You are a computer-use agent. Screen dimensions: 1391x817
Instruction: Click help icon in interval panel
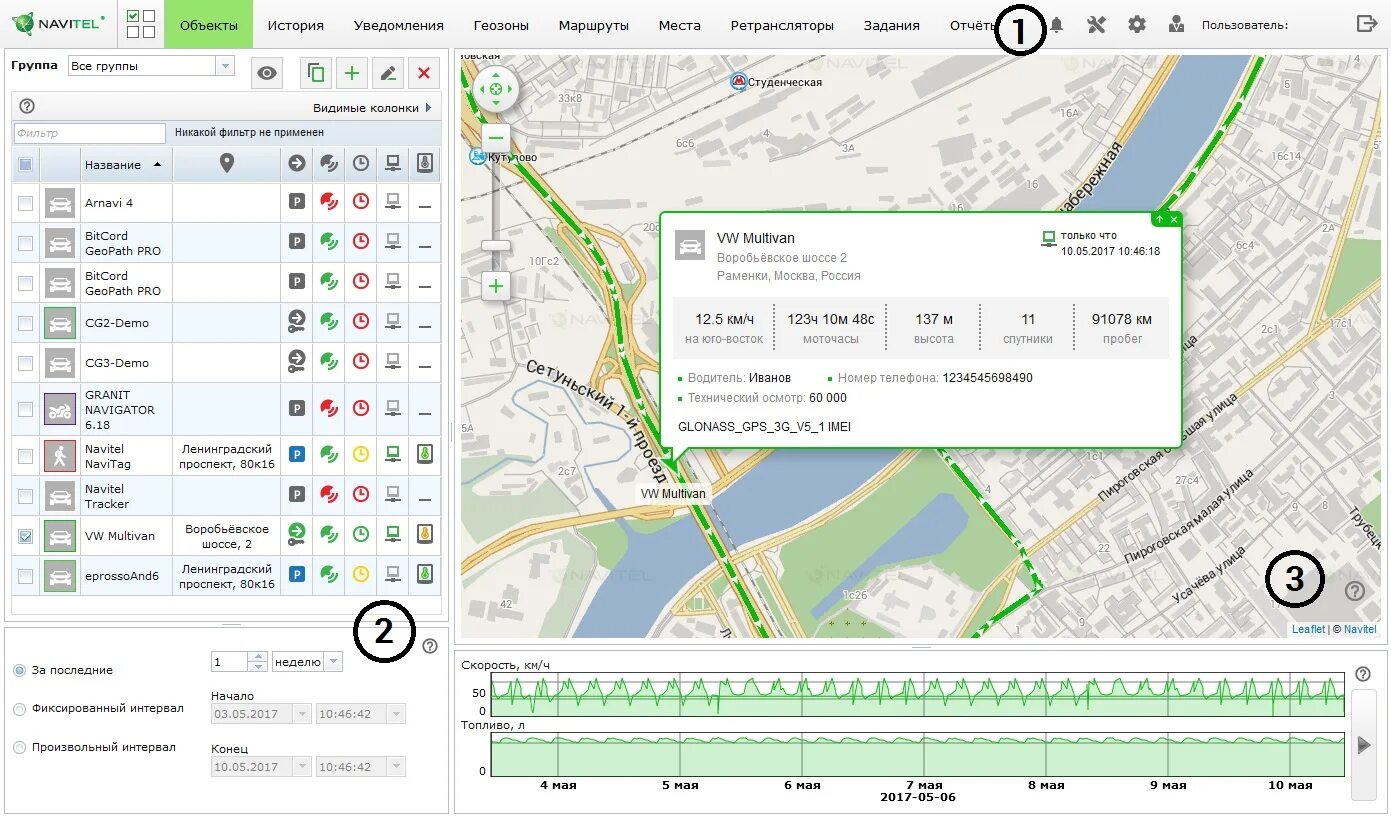(x=430, y=646)
